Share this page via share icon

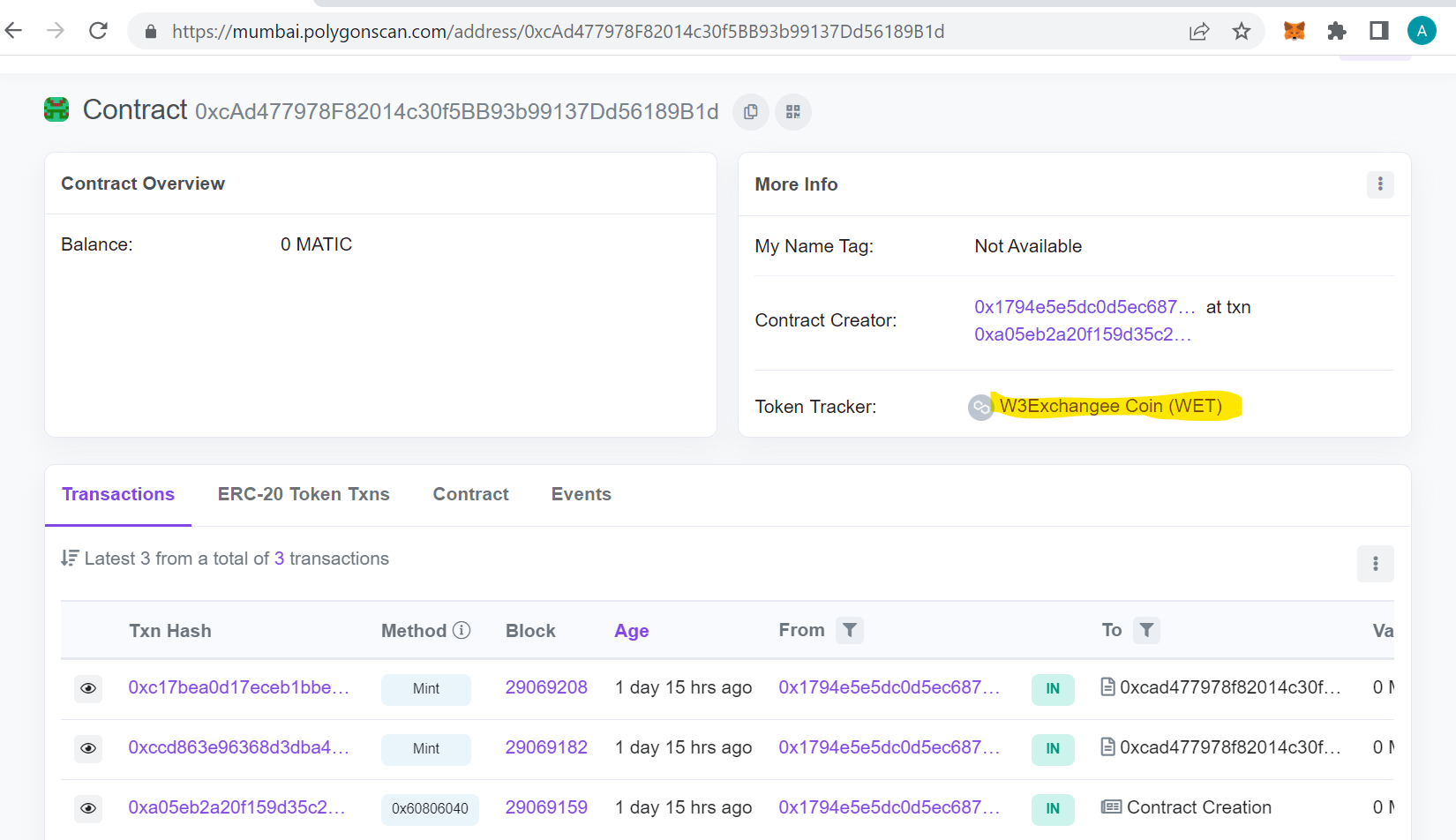[x=1199, y=32]
